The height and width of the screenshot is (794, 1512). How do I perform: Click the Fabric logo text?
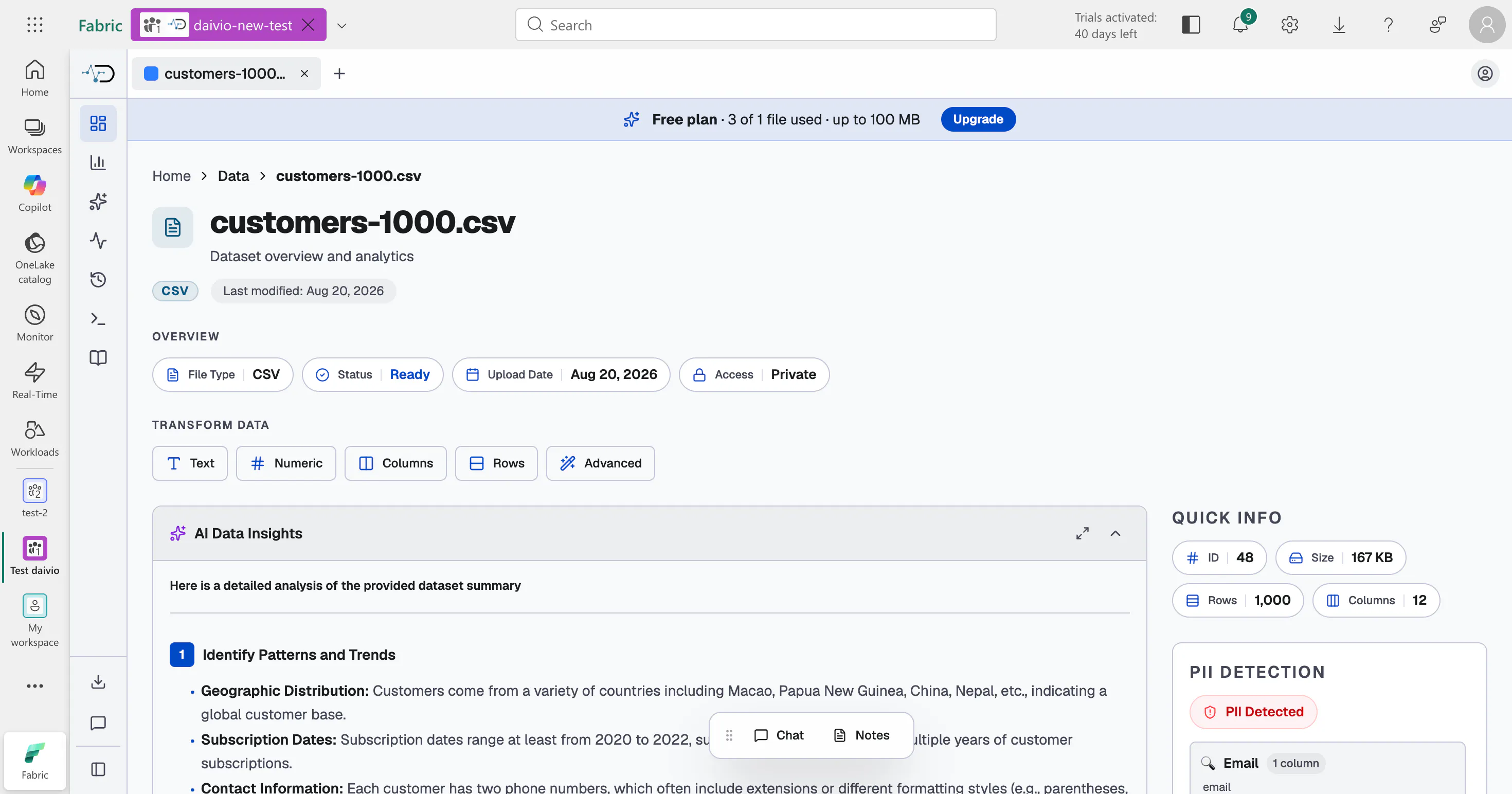100,25
